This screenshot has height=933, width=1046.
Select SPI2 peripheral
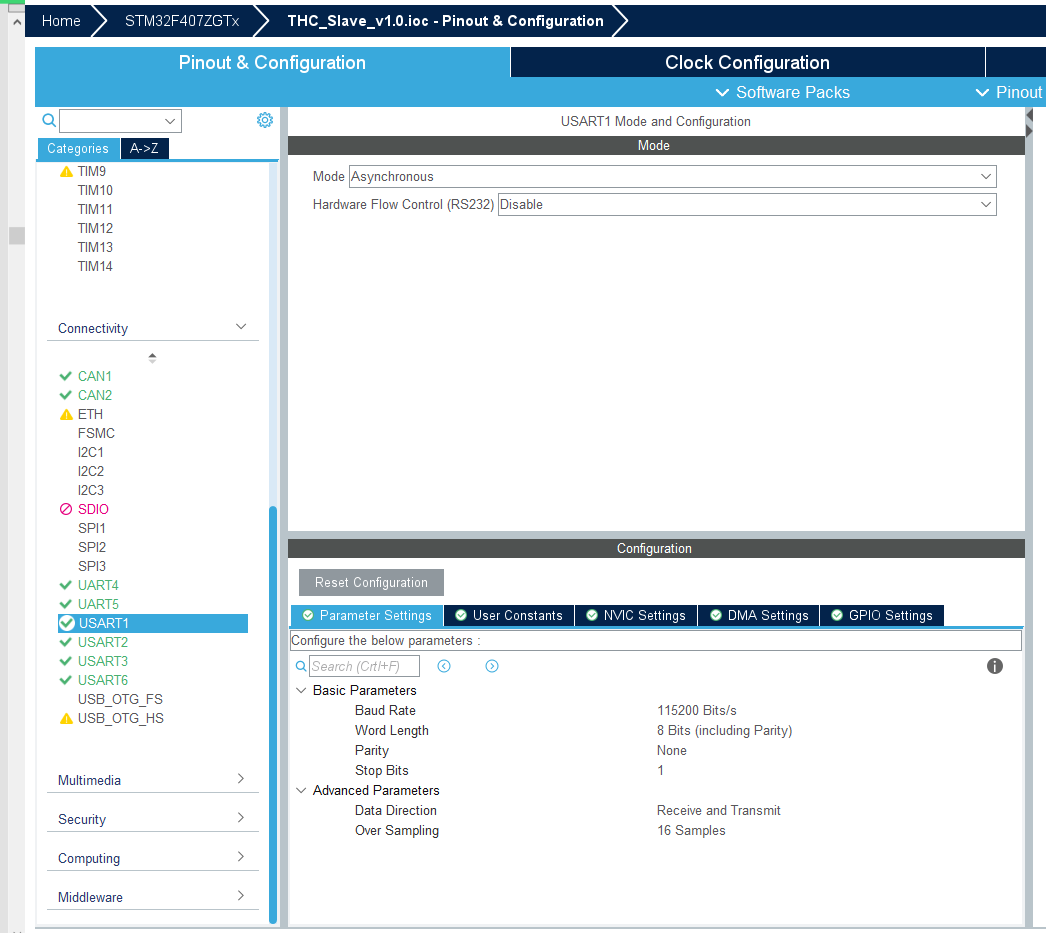[x=91, y=547]
